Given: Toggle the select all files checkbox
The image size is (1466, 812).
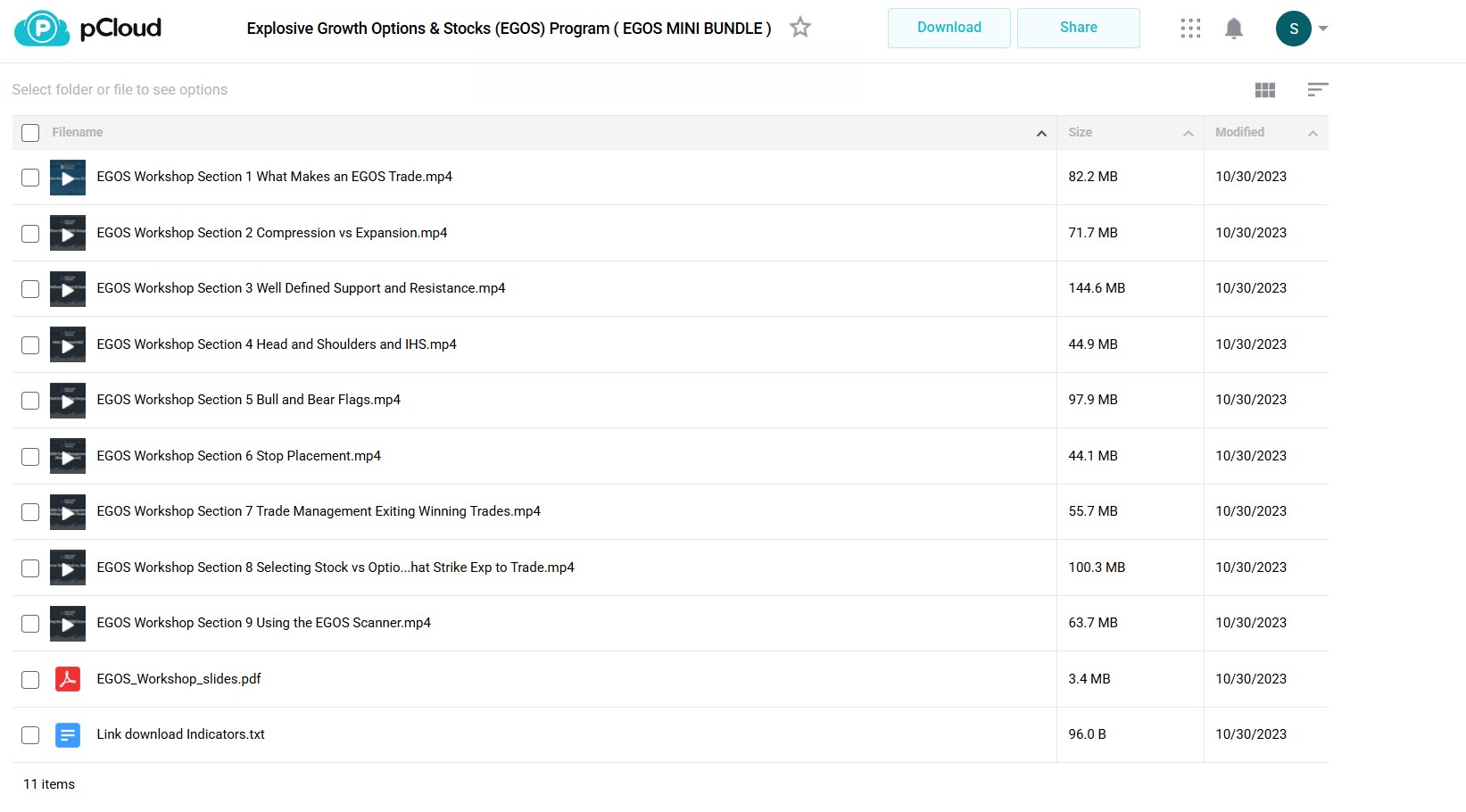Looking at the screenshot, I should (30, 133).
